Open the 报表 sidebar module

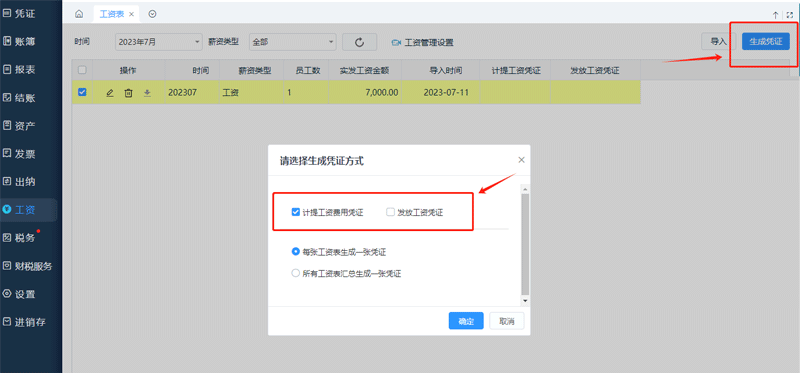[19, 70]
